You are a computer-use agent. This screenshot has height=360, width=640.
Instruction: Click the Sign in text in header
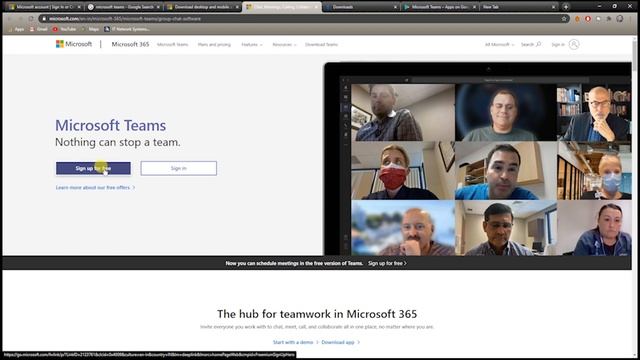pyautogui.click(x=558, y=44)
